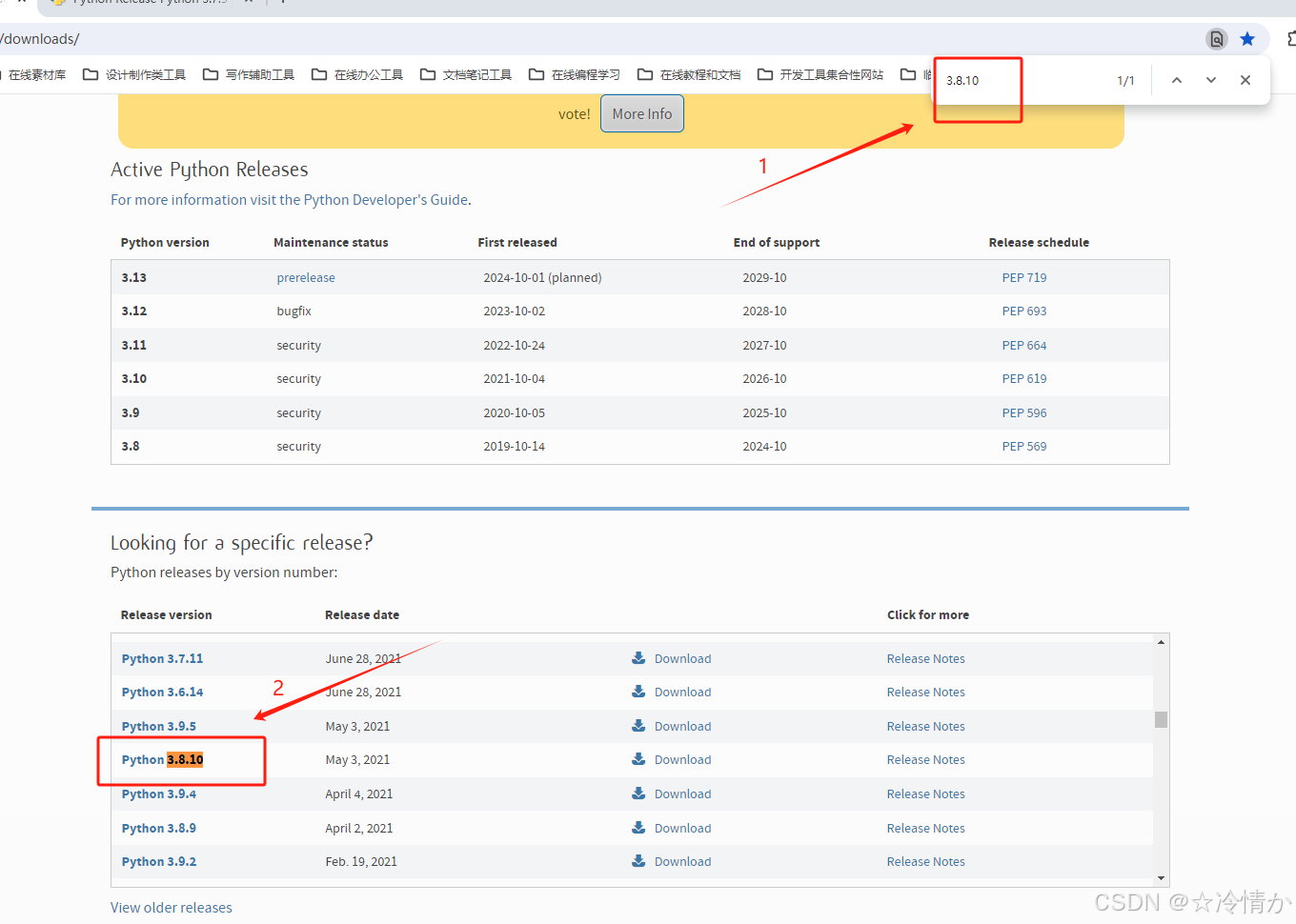The height and width of the screenshot is (924, 1296).
Task: Open PEP 596 release schedule
Action: tap(1024, 413)
